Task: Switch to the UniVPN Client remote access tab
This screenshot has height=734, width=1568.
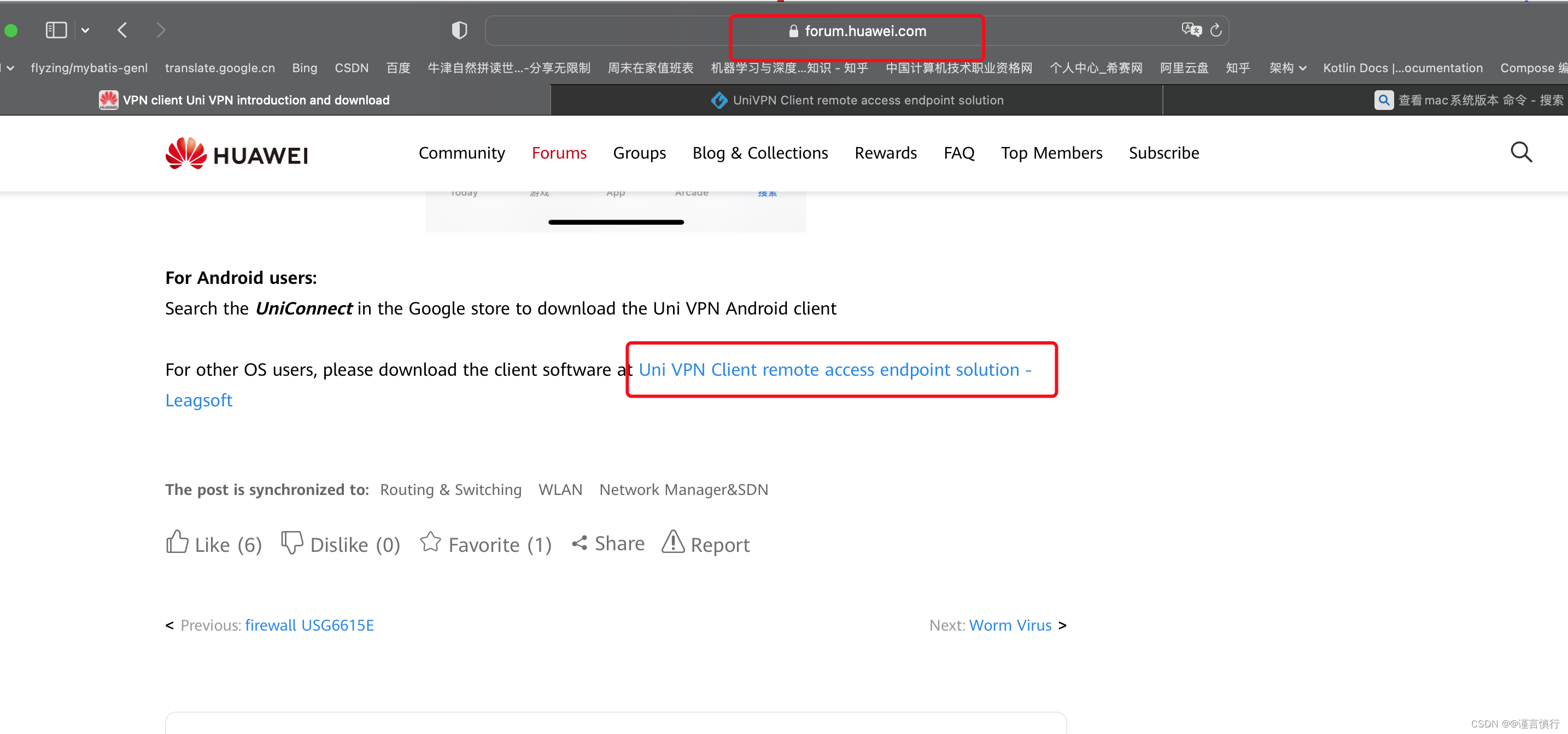Action: 856,100
